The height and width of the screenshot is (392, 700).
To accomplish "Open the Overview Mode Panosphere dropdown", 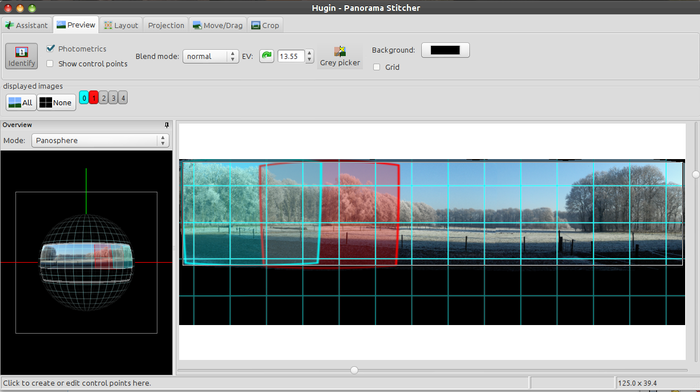I will click(x=100, y=140).
